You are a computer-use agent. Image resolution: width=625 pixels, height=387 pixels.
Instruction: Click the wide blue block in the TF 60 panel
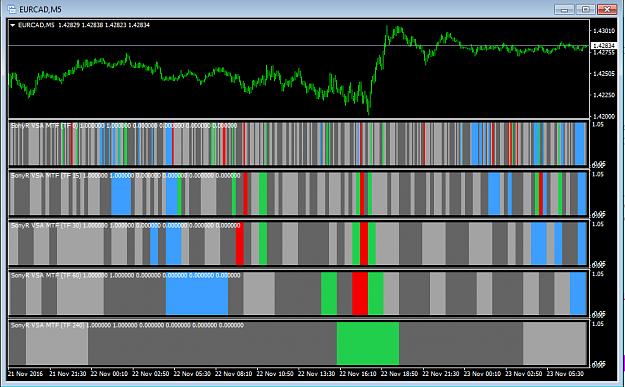click(197, 293)
